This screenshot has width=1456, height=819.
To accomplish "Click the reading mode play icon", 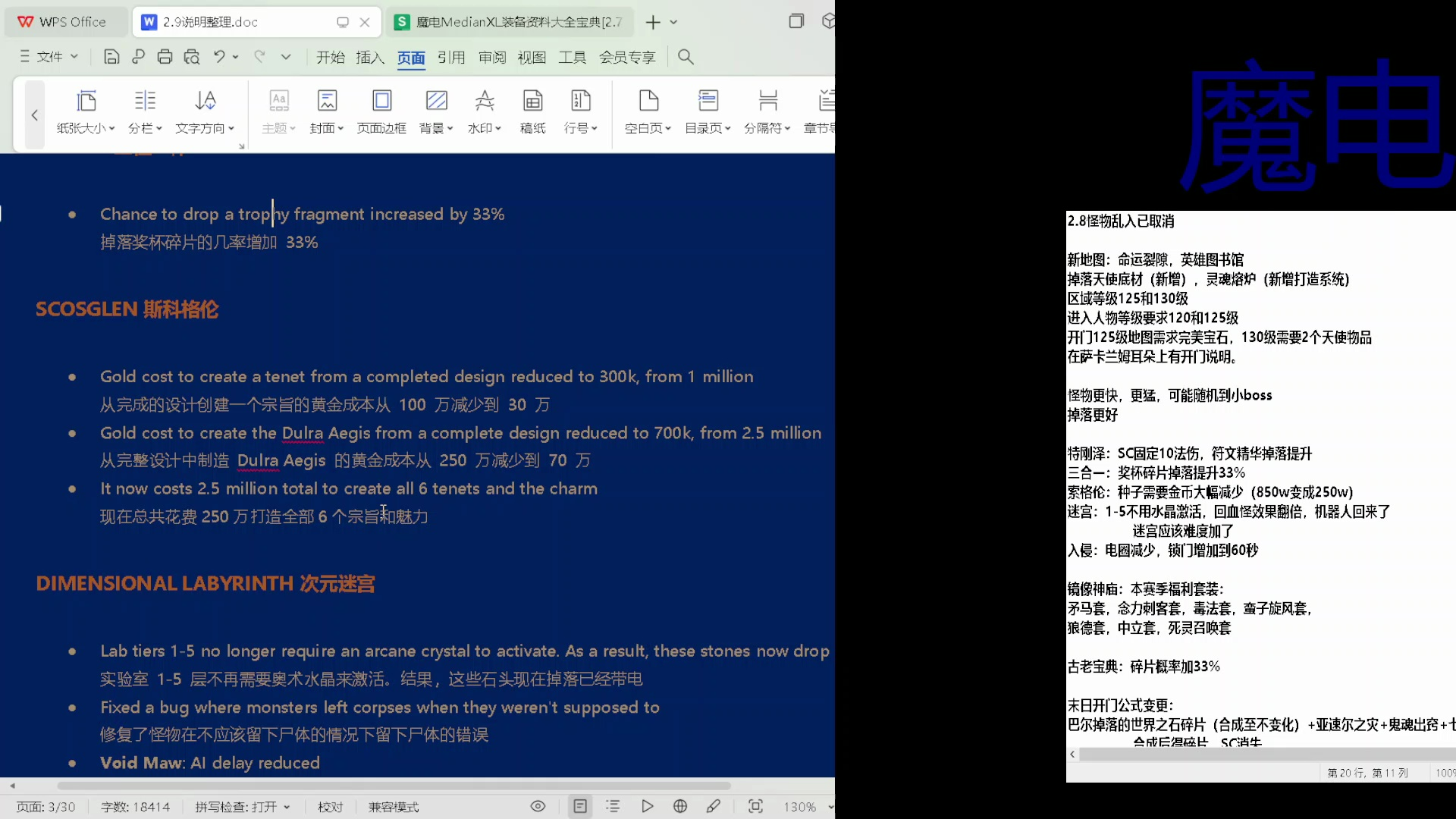I will 647,807.
